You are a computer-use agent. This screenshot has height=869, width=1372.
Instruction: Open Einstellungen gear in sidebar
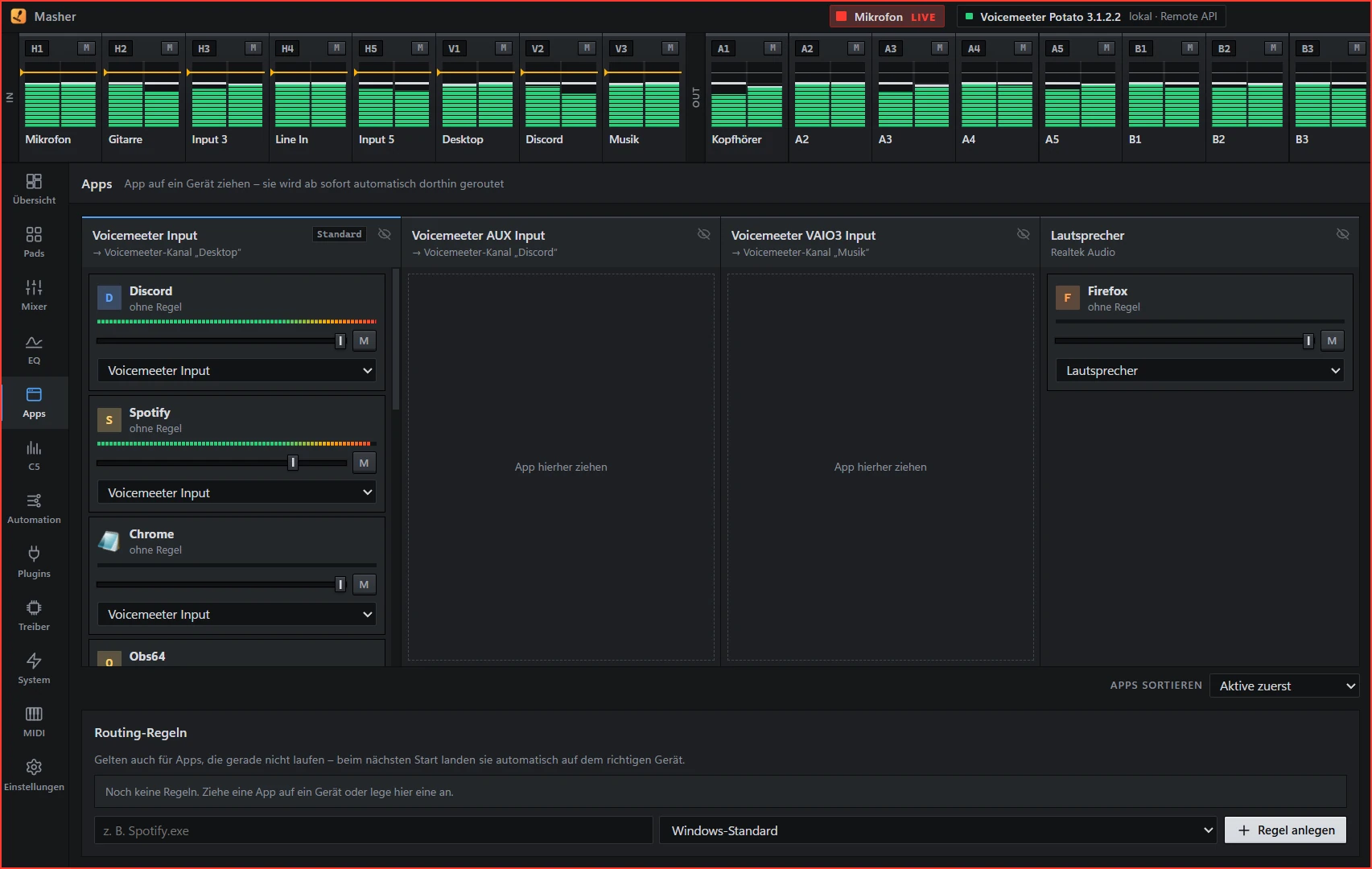point(34,776)
